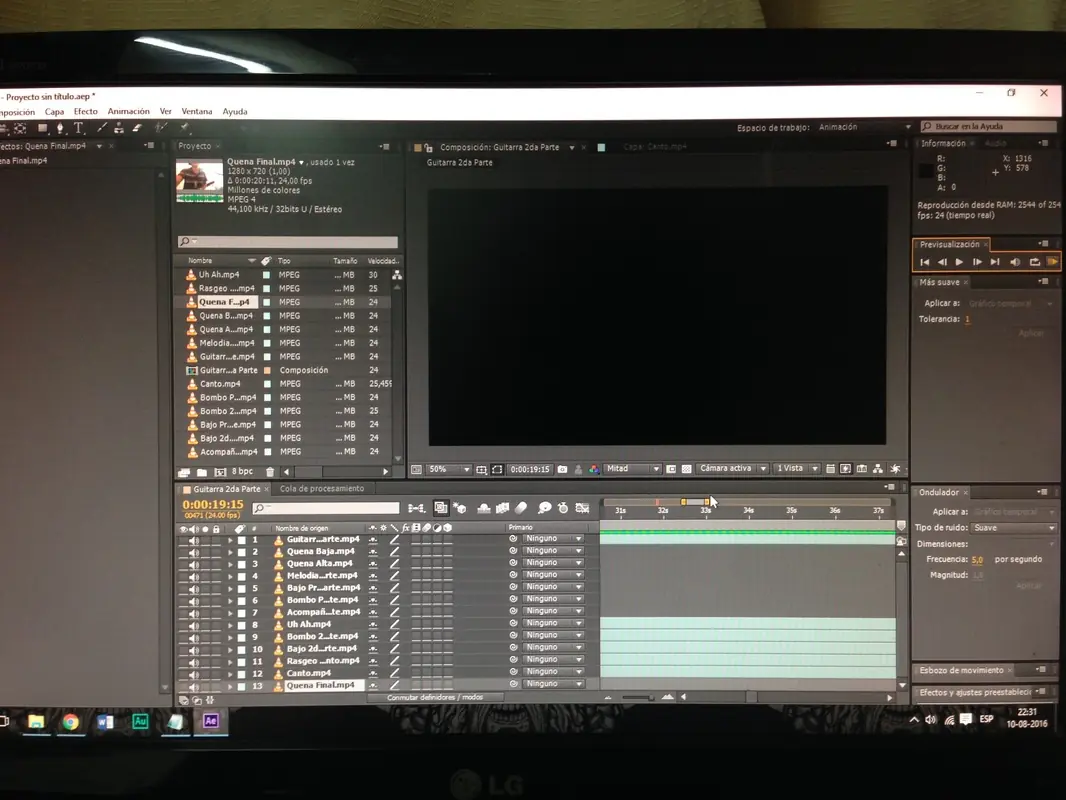
Task: Open the Mitad resolution dropdown
Action: point(632,468)
